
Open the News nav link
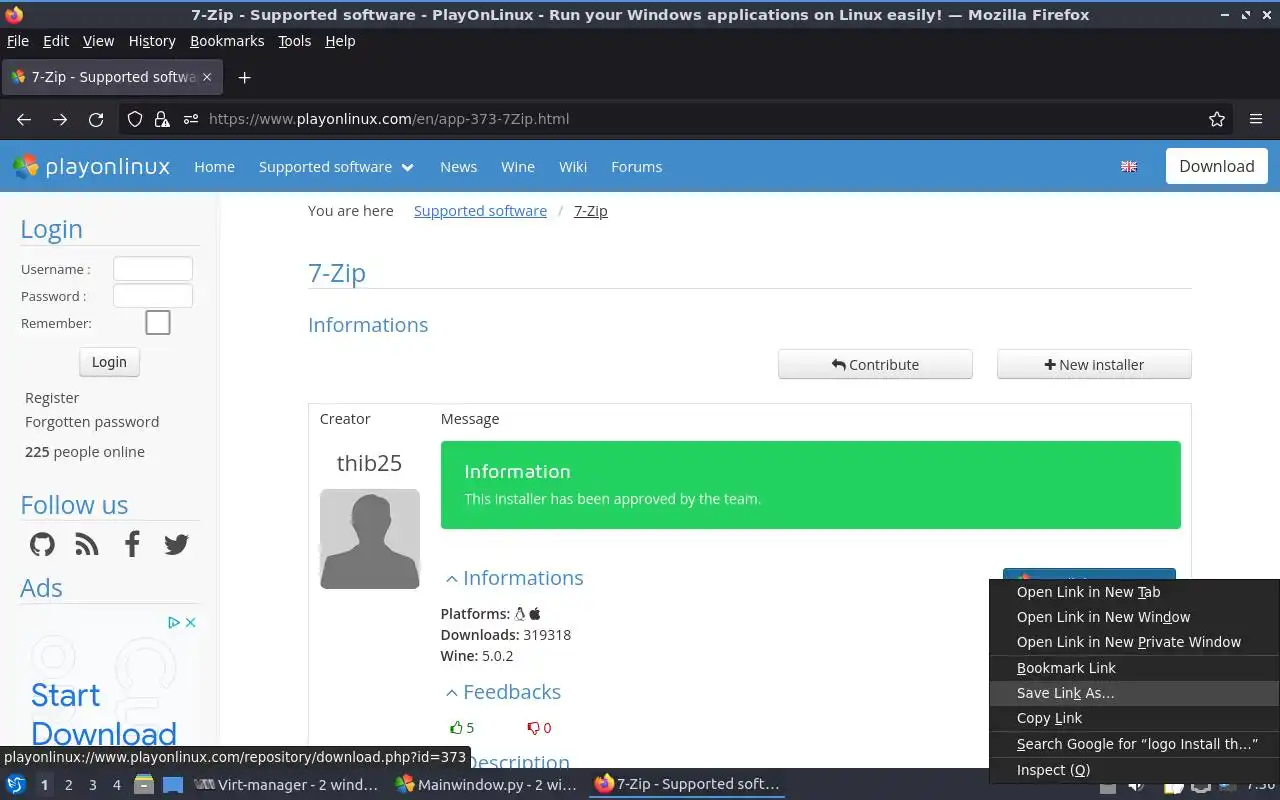tap(458, 167)
